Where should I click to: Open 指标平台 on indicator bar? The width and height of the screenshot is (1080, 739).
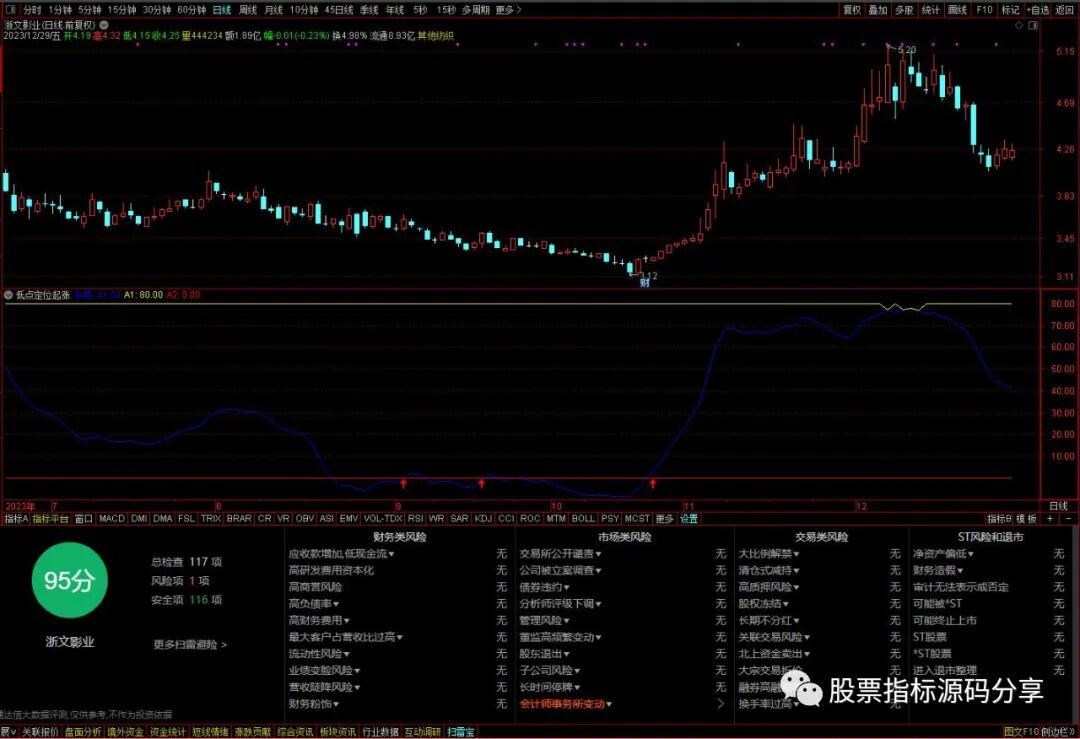(x=50, y=519)
